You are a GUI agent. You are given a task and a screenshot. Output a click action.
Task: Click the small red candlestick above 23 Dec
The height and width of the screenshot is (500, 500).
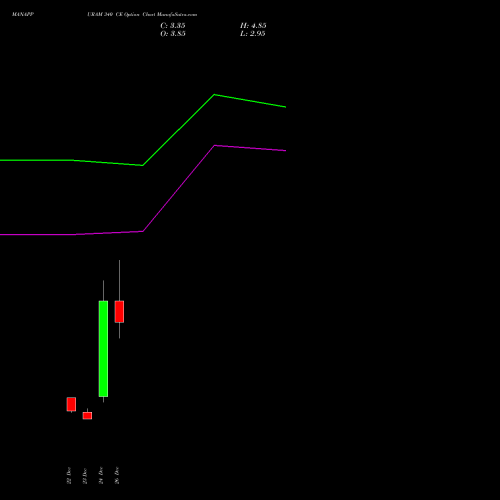click(x=87, y=416)
